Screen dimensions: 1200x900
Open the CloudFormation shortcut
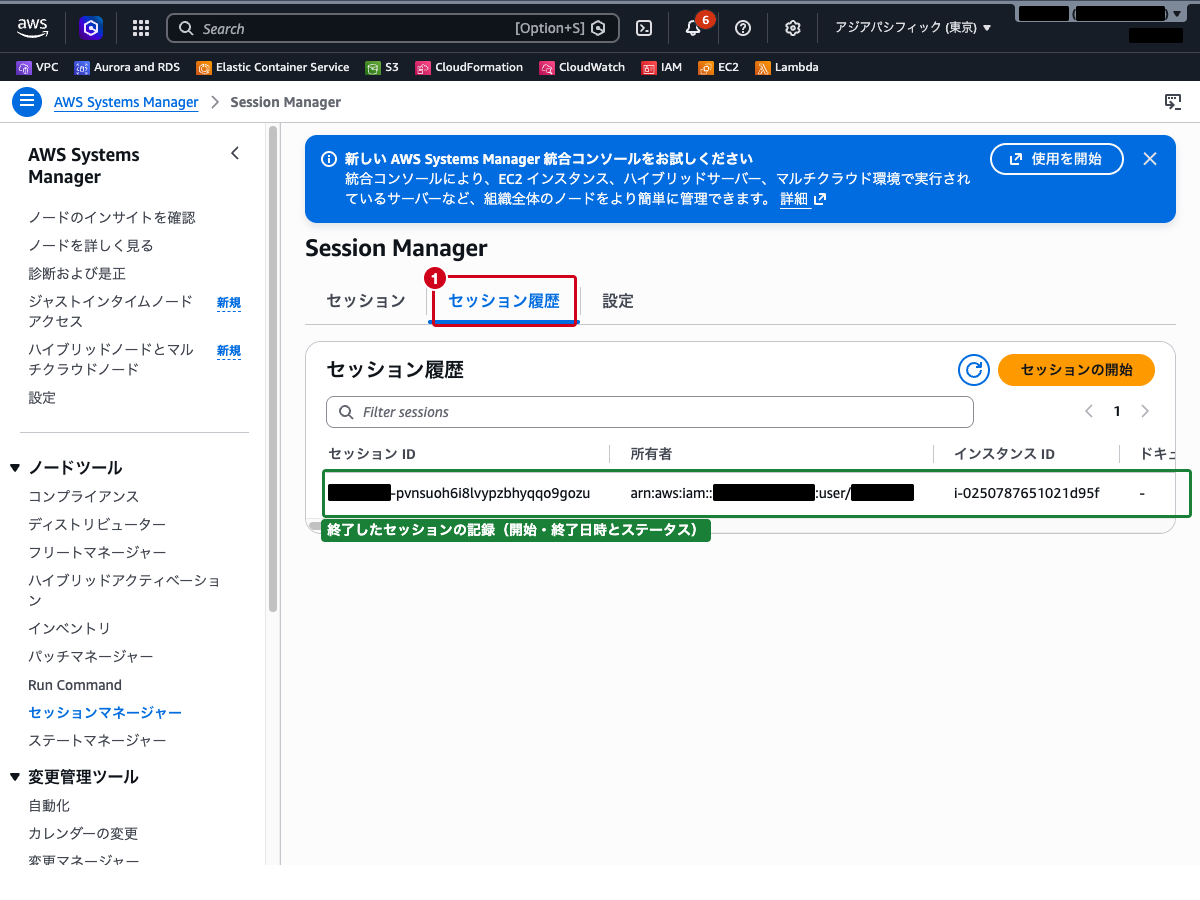pyautogui.click(x=469, y=67)
